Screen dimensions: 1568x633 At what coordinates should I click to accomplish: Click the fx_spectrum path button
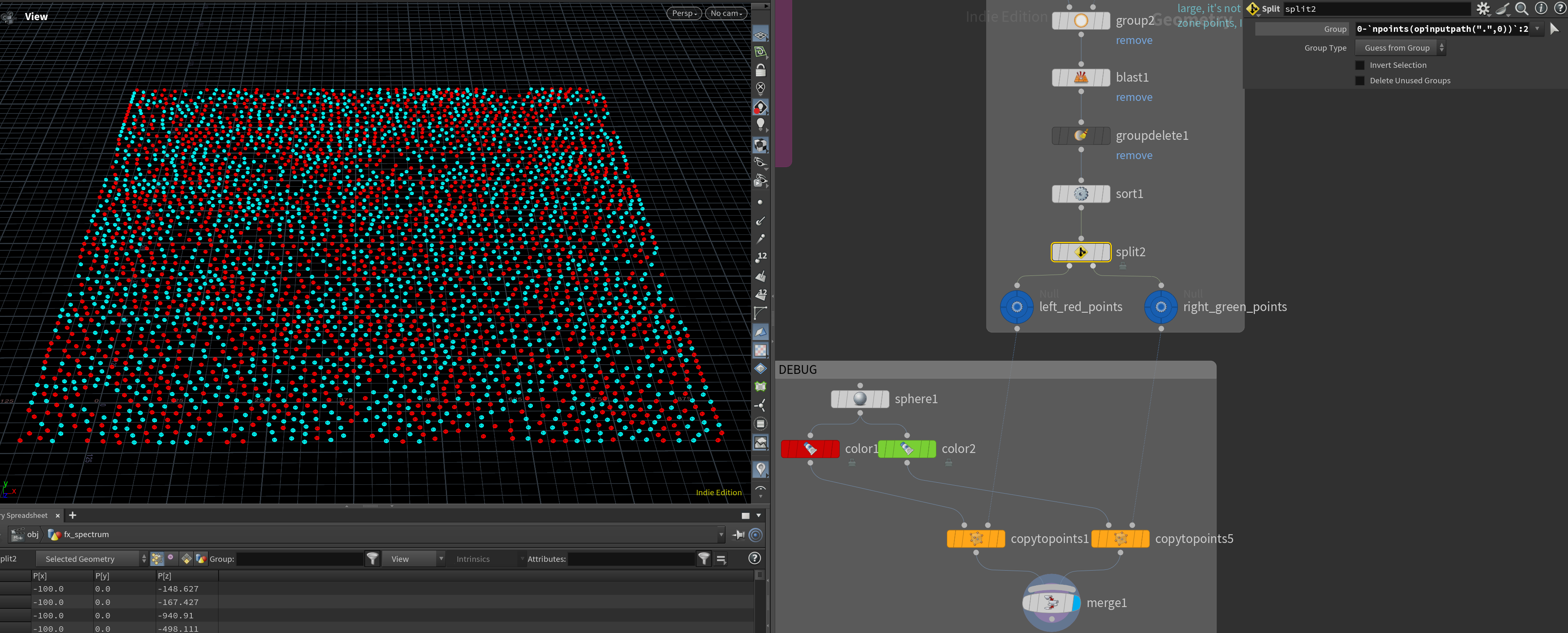click(79, 534)
